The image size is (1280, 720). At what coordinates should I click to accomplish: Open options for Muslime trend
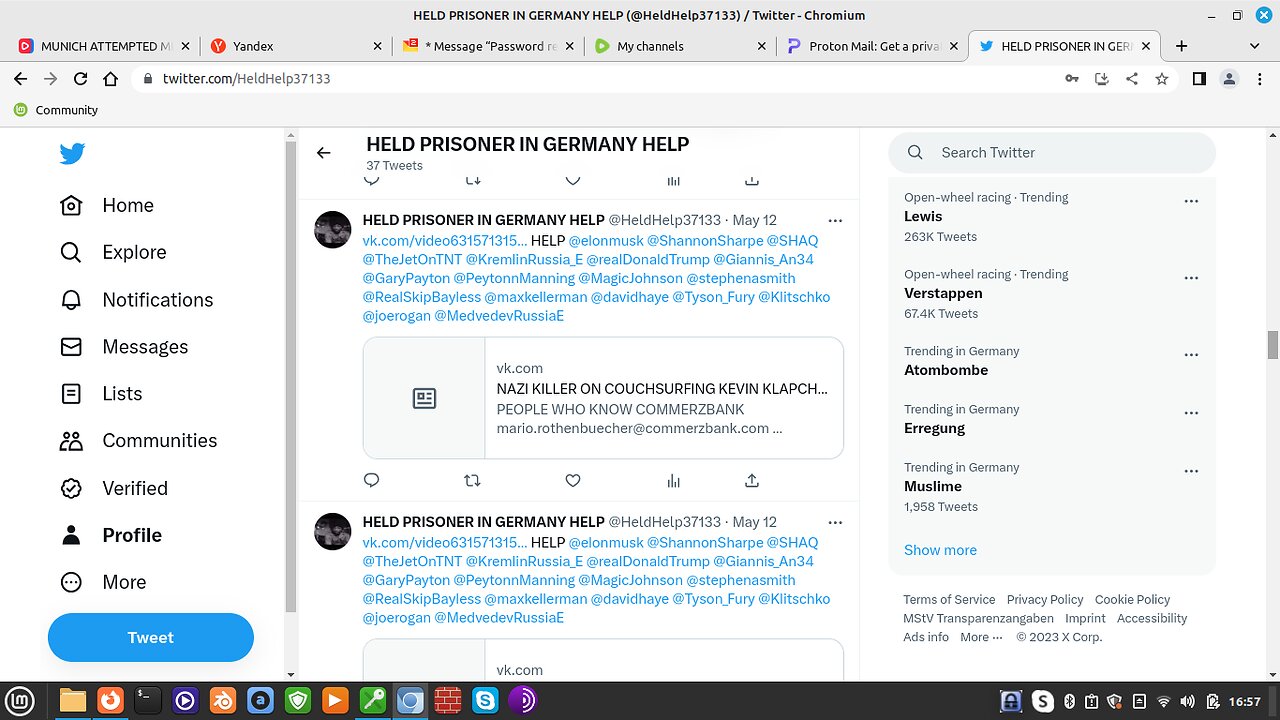[1191, 471]
